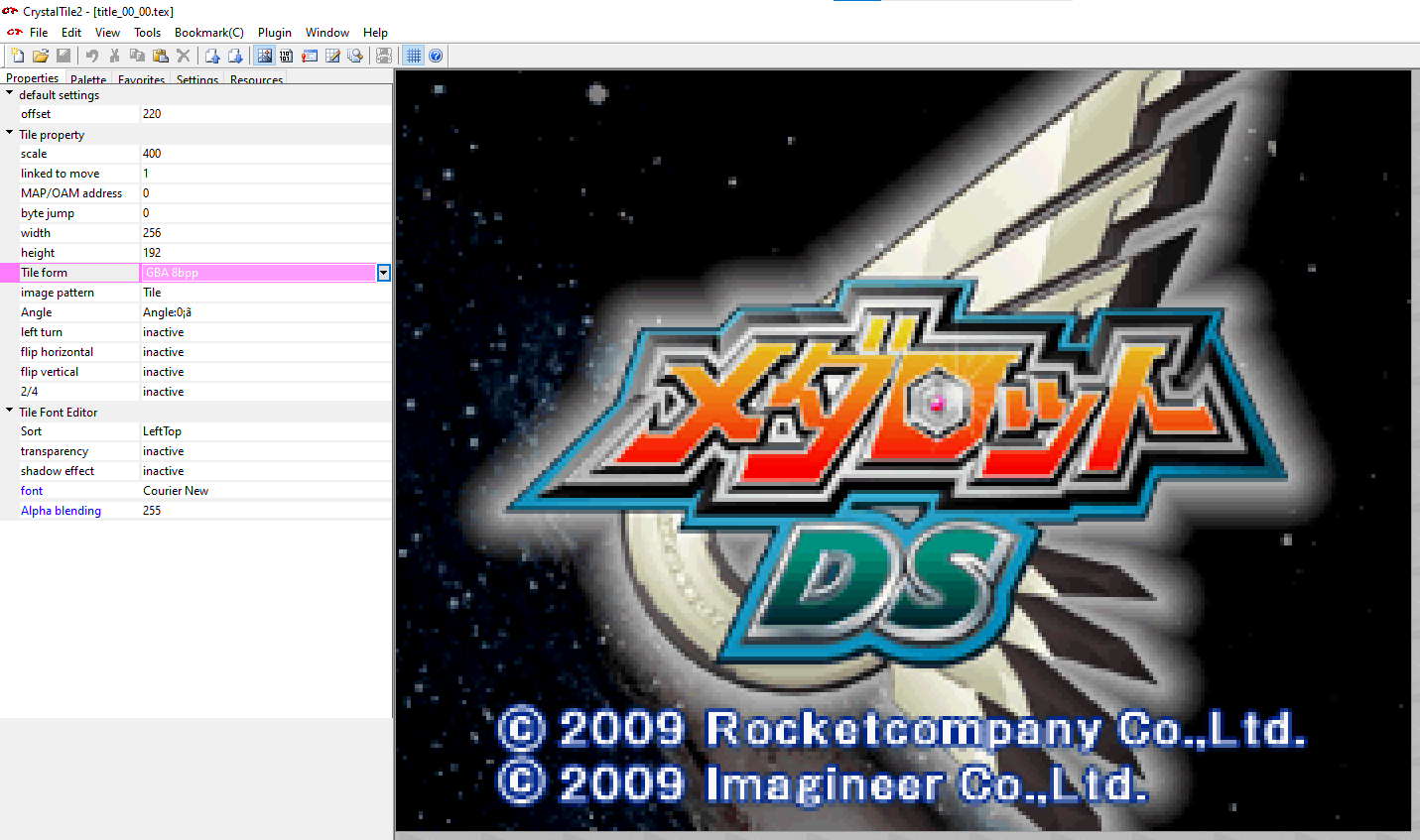This screenshot has width=1420, height=840.
Task: Toggle the grid display toolbar button
Action: coord(413,56)
